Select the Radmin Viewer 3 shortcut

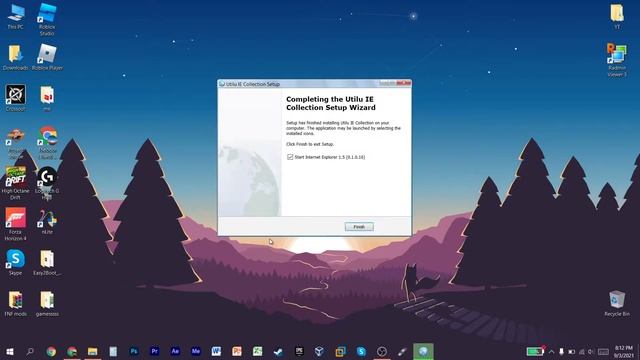[617, 60]
